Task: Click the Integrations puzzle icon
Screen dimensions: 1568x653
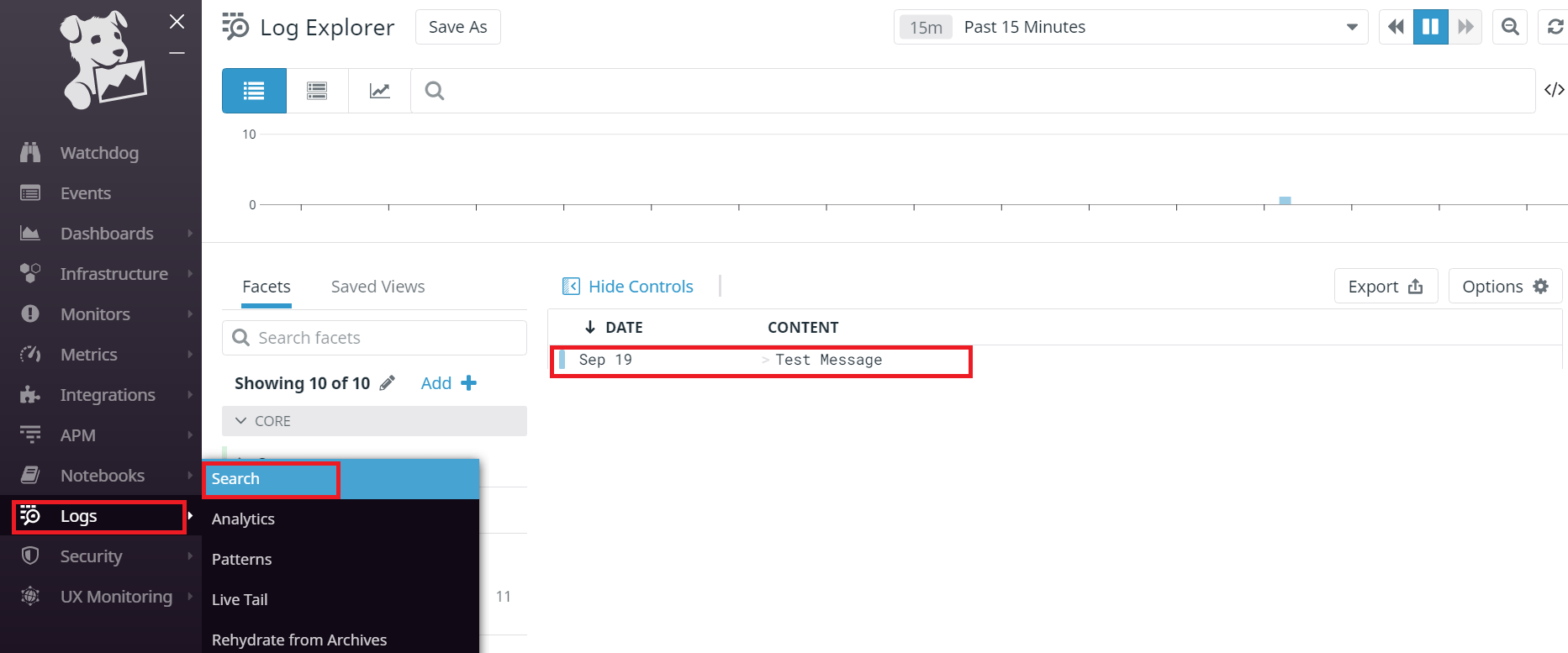Action: (30, 394)
